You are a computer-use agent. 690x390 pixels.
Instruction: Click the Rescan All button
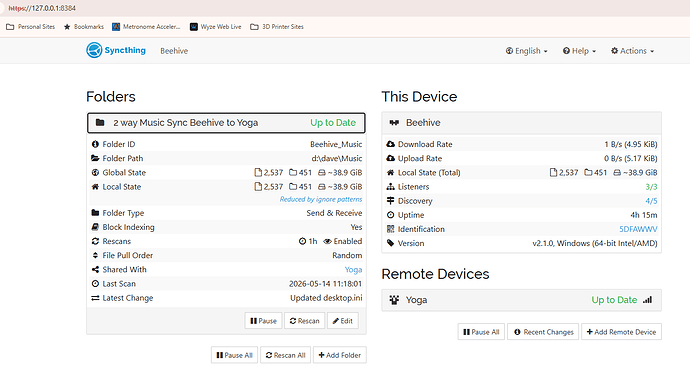[x=286, y=355]
